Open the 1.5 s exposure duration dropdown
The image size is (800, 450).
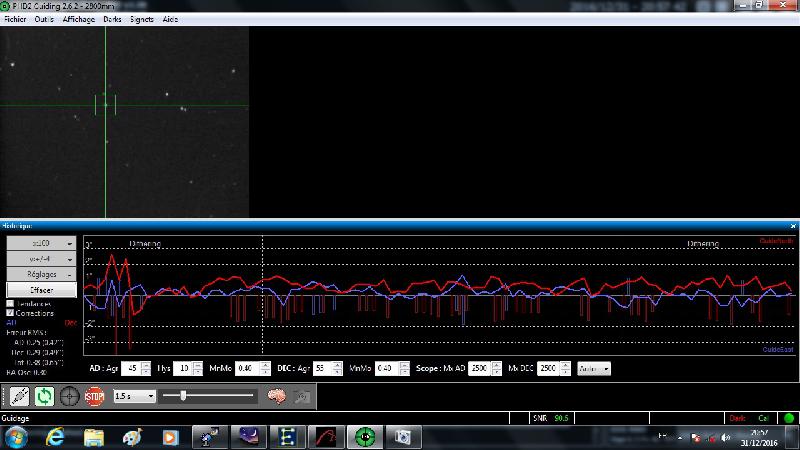pyautogui.click(x=134, y=396)
